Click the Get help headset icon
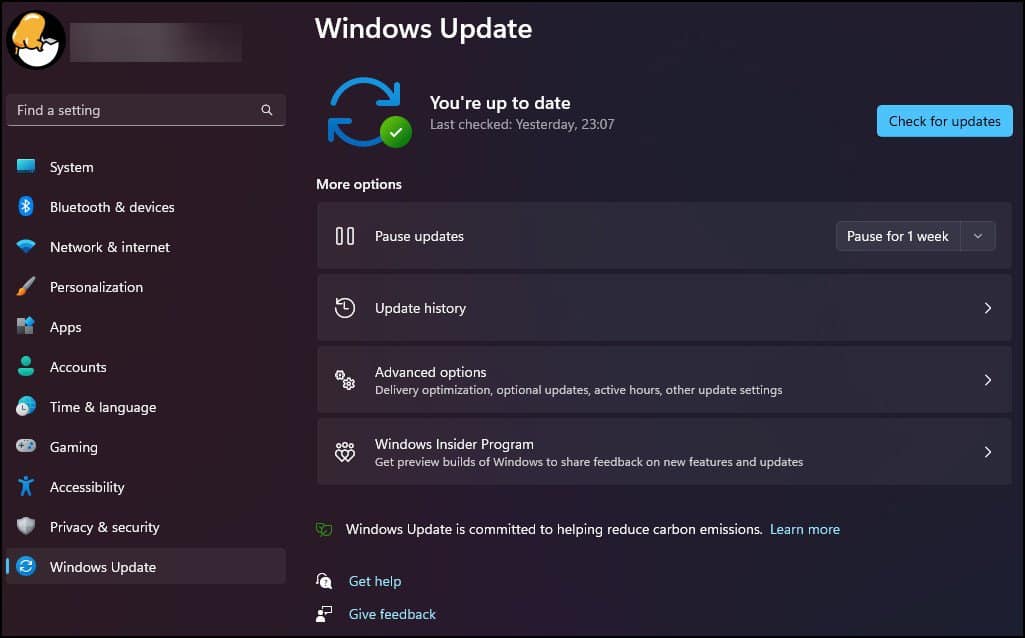Screen dimensions: 1025x638 [324, 580]
